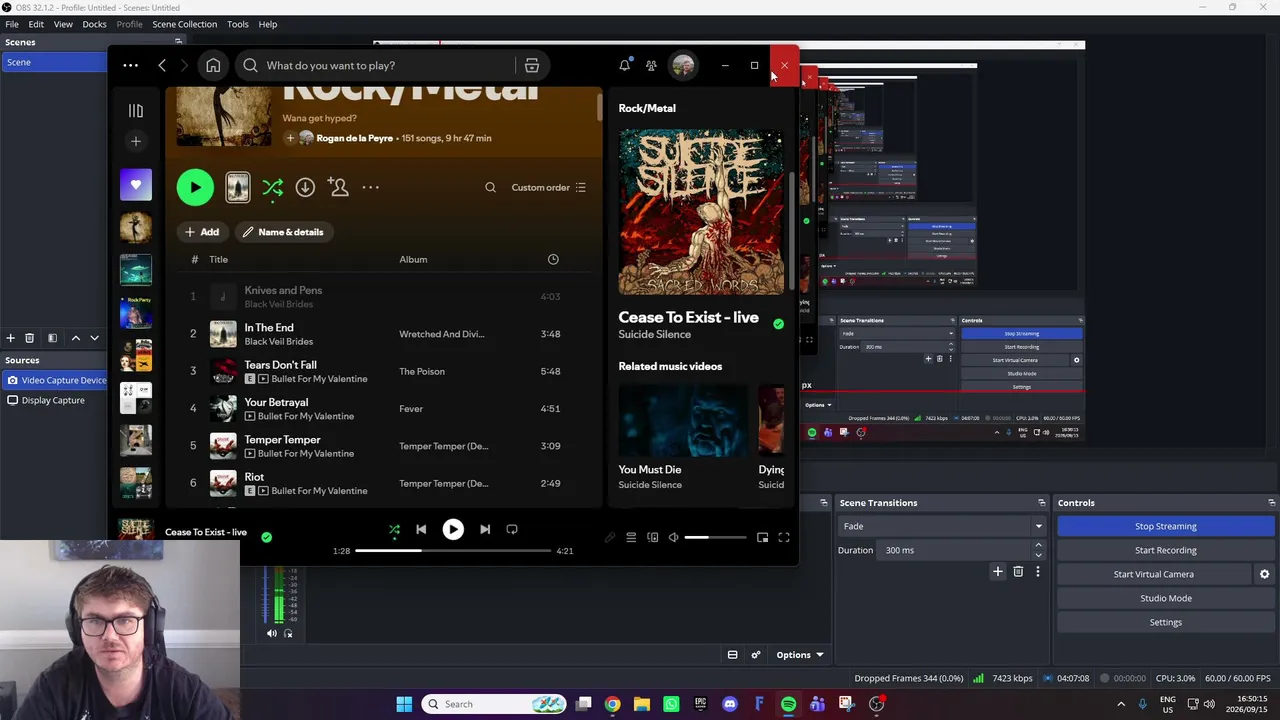Open the Scene Collection menu
This screenshot has width=1280, height=720.
point(184,24)
